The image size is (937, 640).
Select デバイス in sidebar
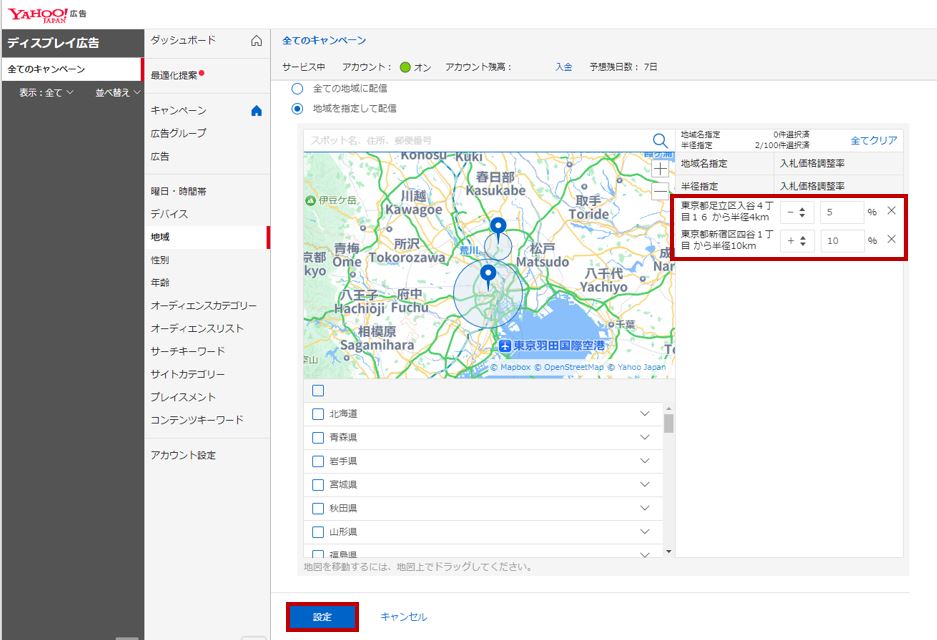click(169, 214)
